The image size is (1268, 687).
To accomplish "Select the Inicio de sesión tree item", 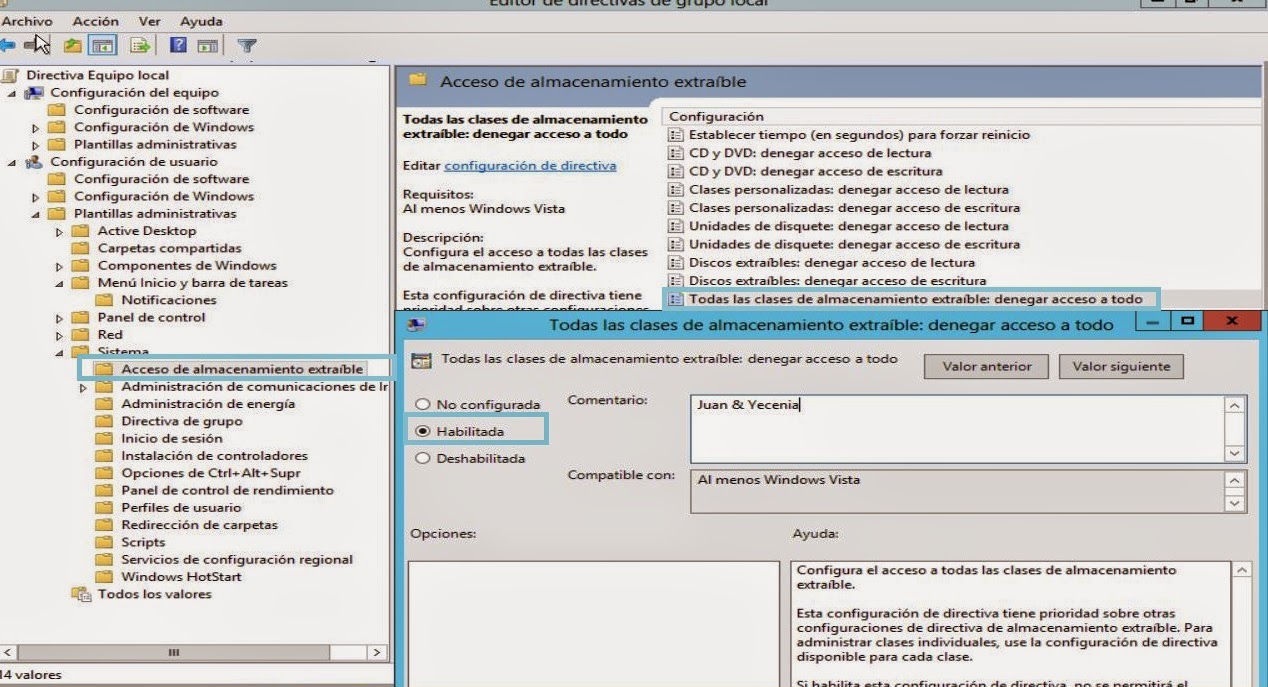I will [x=174, y=438].
